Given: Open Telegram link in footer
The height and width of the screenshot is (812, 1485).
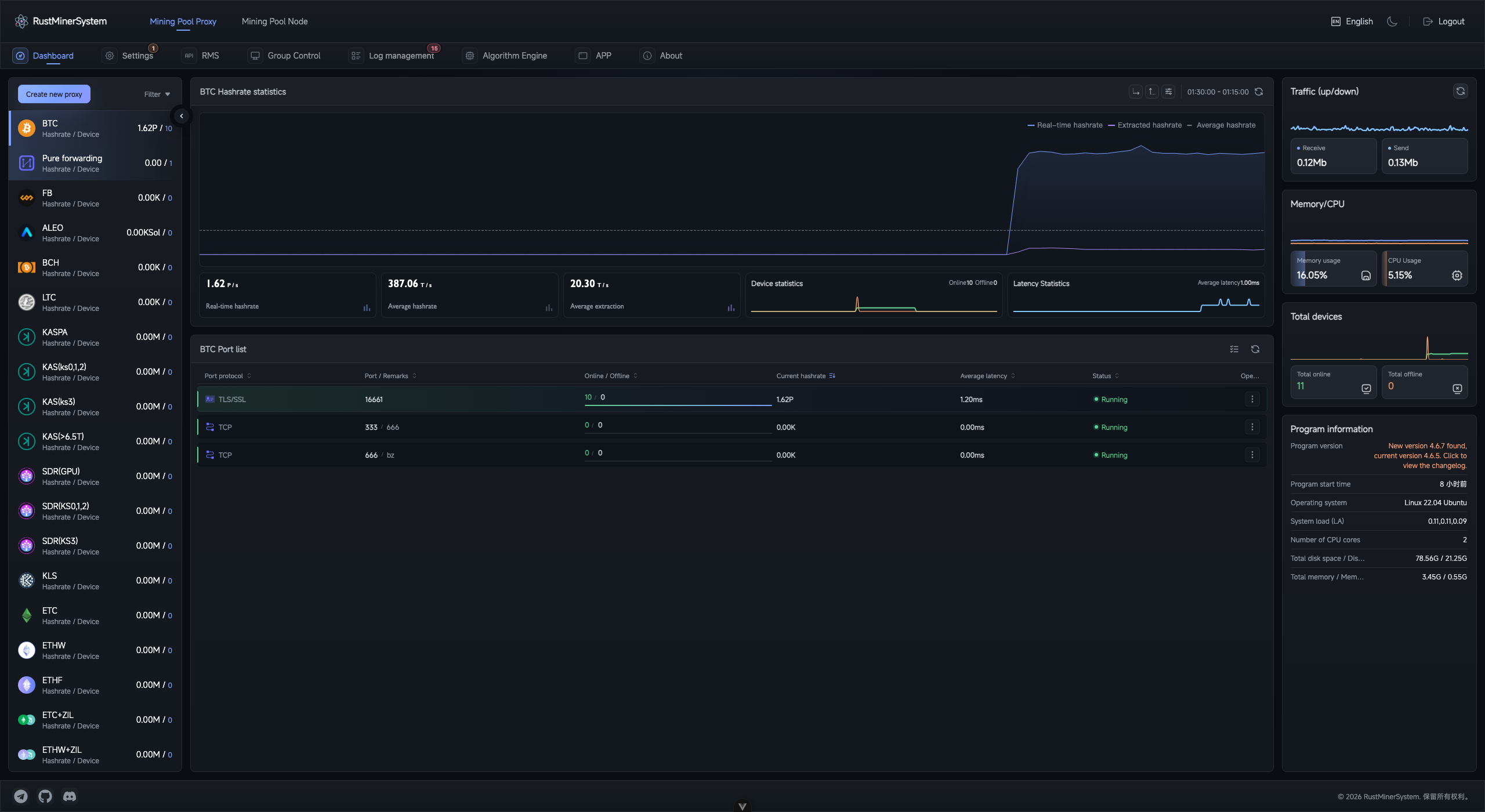Looking at the screenshot, I should [21, 796].
